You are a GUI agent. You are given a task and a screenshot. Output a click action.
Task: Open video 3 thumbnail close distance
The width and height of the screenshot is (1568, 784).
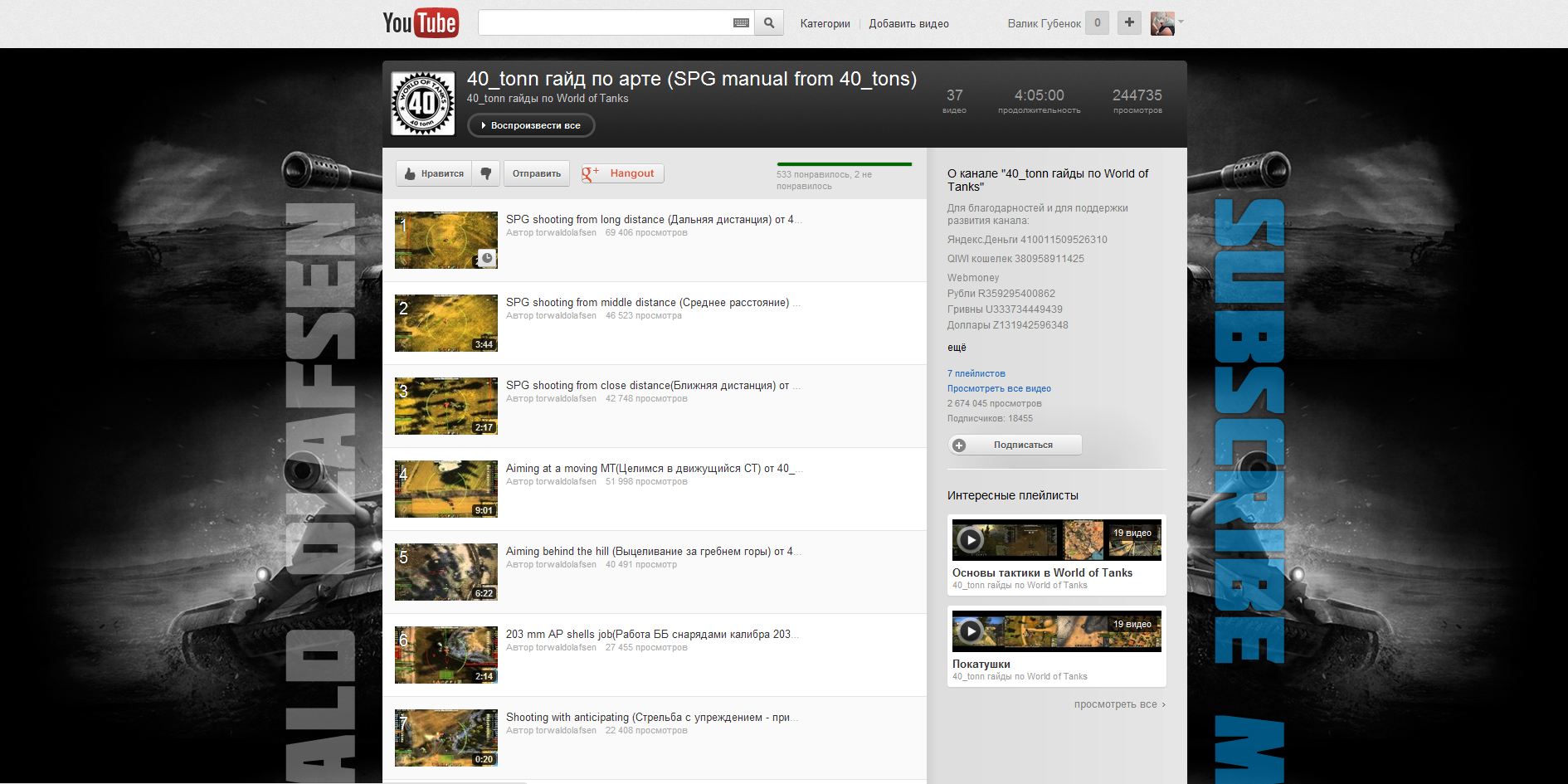coord(446,406)
